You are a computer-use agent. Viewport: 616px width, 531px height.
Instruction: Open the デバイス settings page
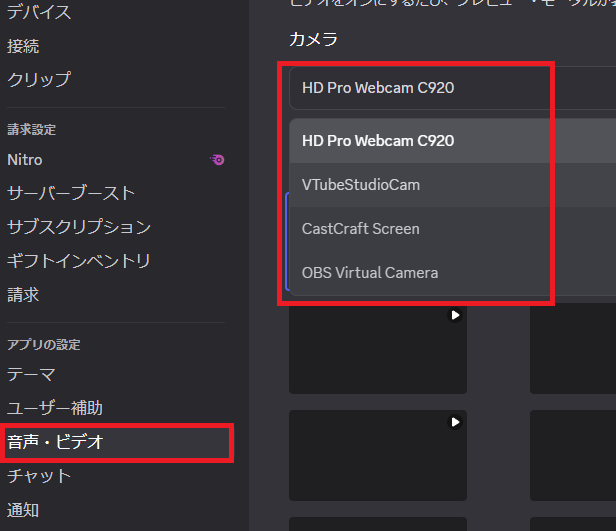[39, 12]
